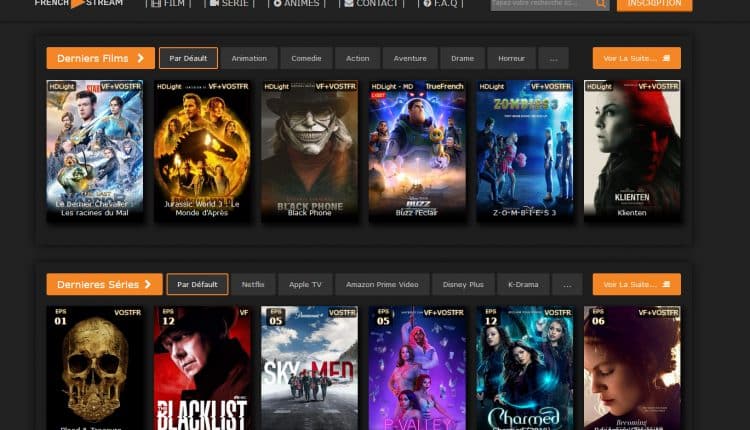Click the chevron on Derniers Films
Viewport: 750px width, 430px height.
pyautogui.click(x=141, y=58)
